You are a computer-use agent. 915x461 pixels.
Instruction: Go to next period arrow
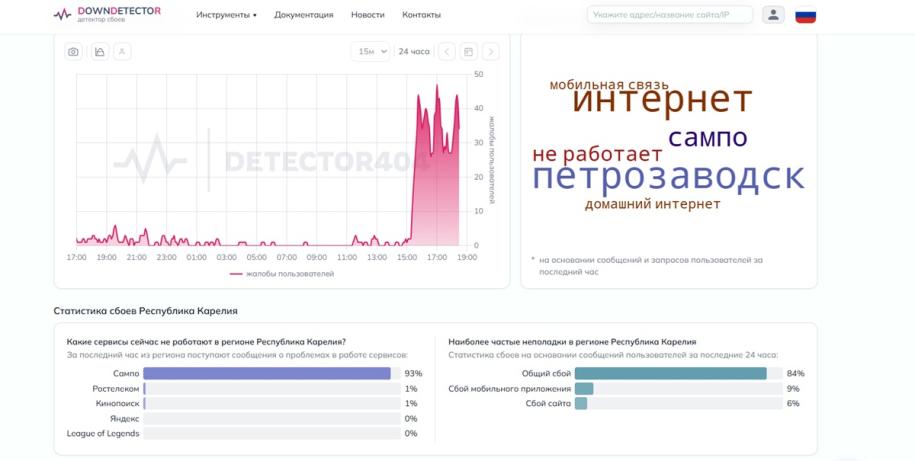491,51
